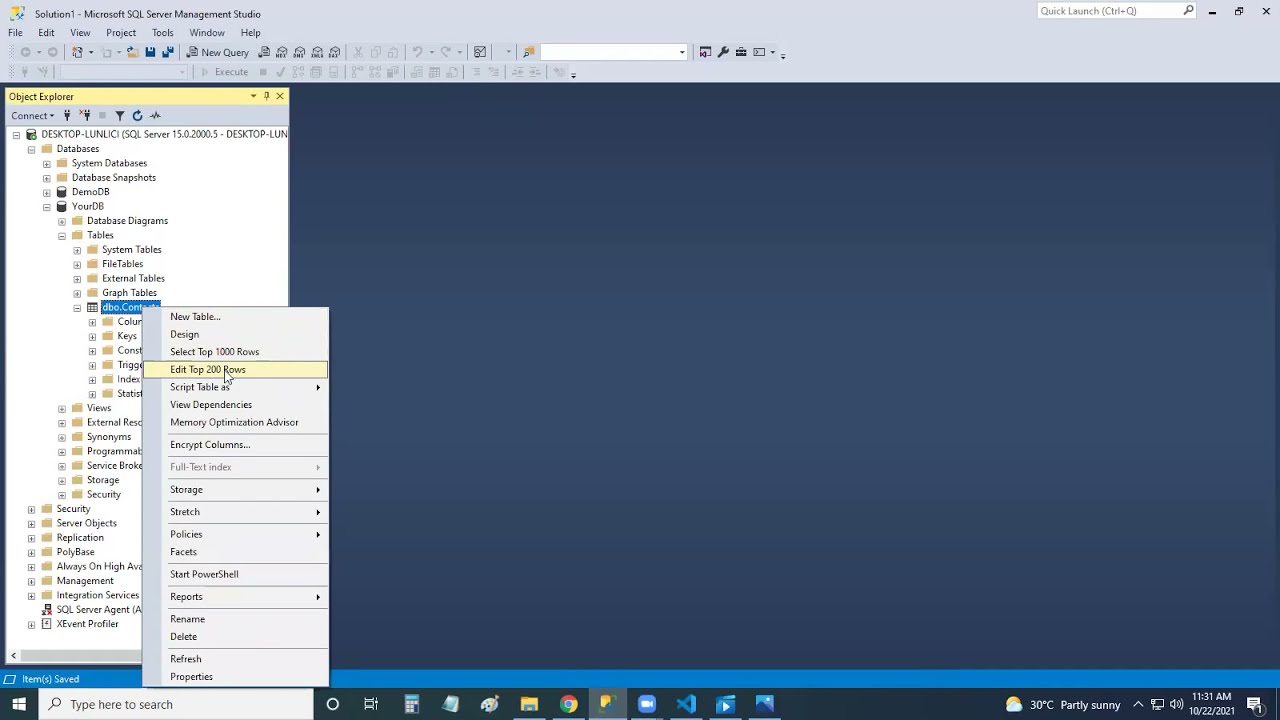Open the Reports submenu
The image size is (1280, 720).
[235, 597]
